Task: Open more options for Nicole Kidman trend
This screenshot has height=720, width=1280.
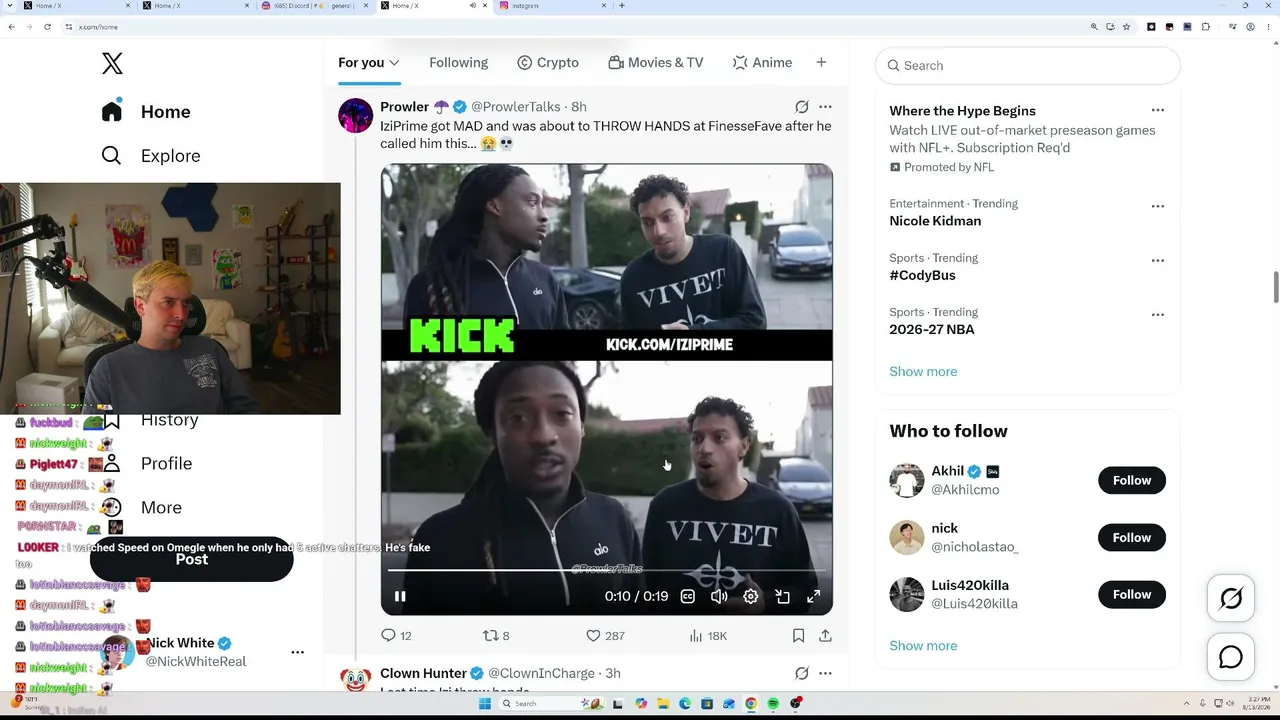Action: (x=1157, y=206)
